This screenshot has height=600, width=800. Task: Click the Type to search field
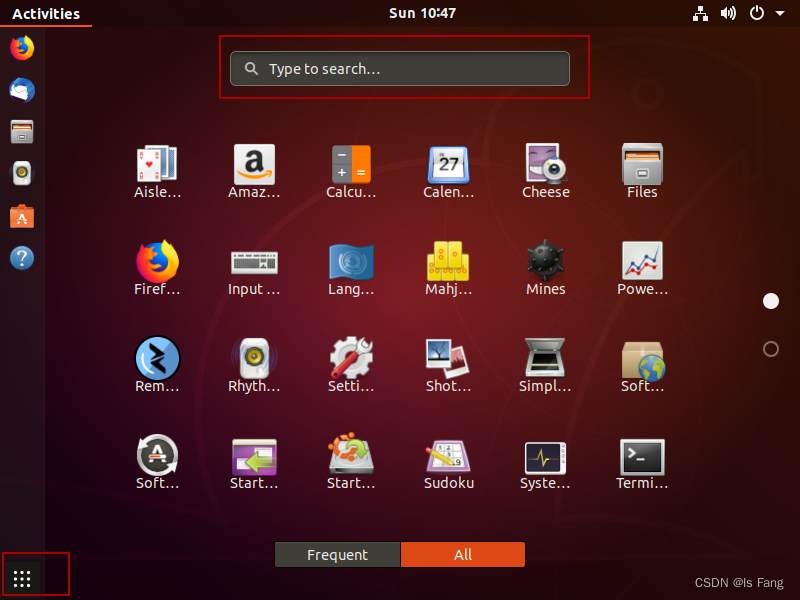(400, 68)
